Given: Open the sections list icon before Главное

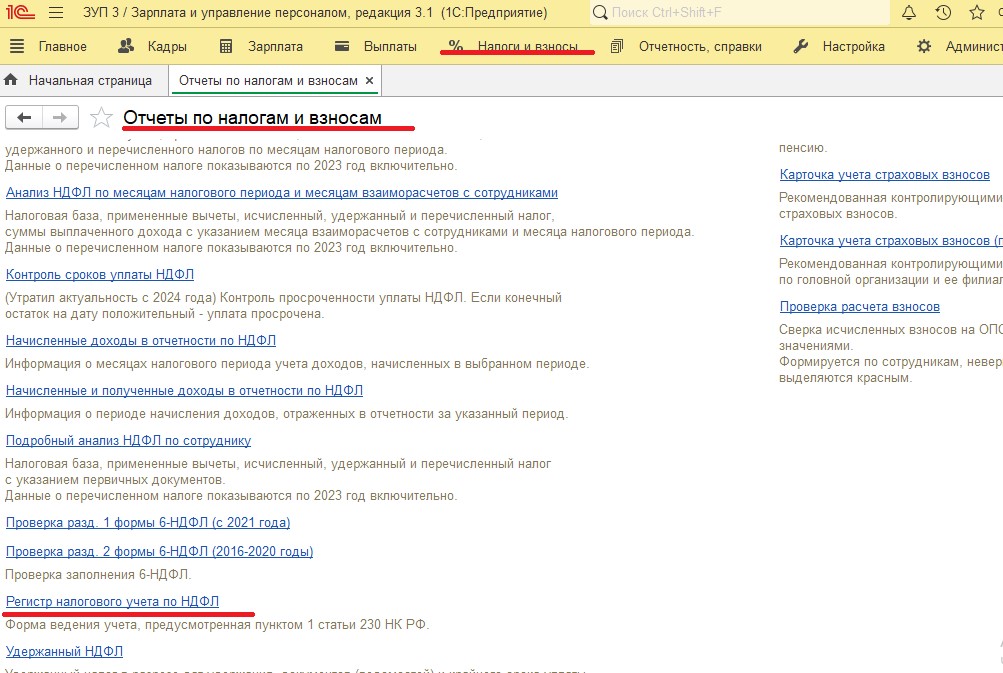Looking at the screenshot, I should [17, 46].
